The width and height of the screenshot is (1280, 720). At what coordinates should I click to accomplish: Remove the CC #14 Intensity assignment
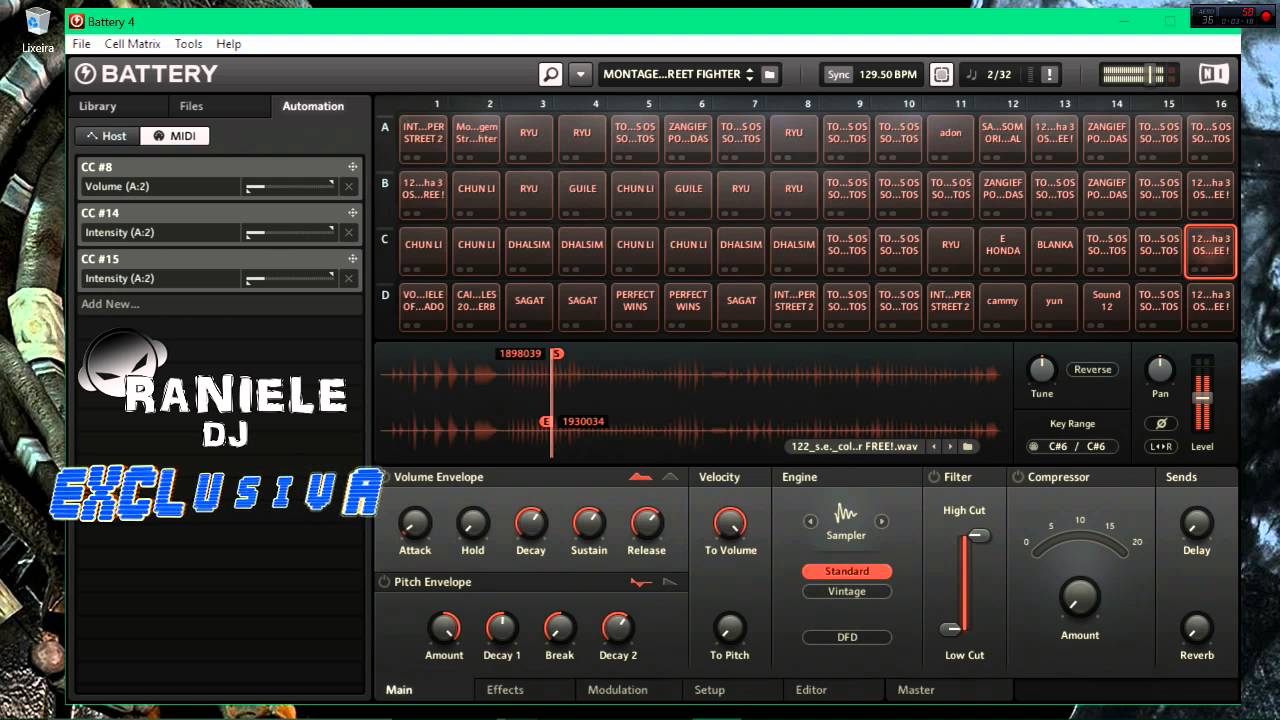[349, 233]
